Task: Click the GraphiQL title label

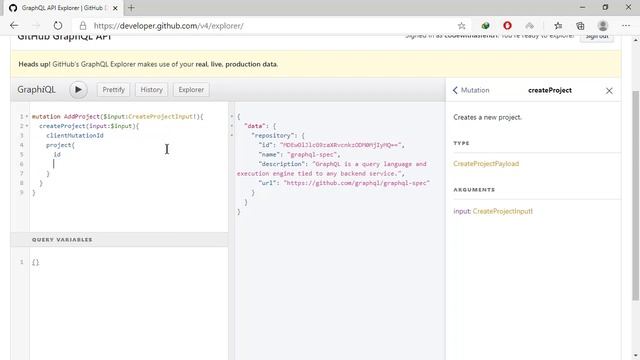Action: 36,90
